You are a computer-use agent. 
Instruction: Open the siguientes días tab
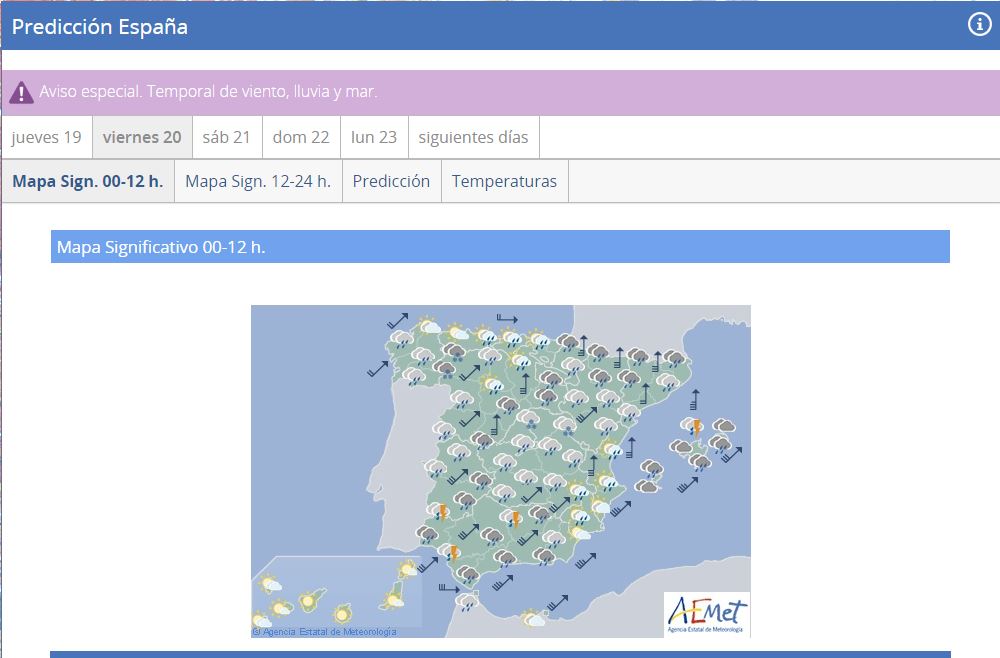[473, 137]
